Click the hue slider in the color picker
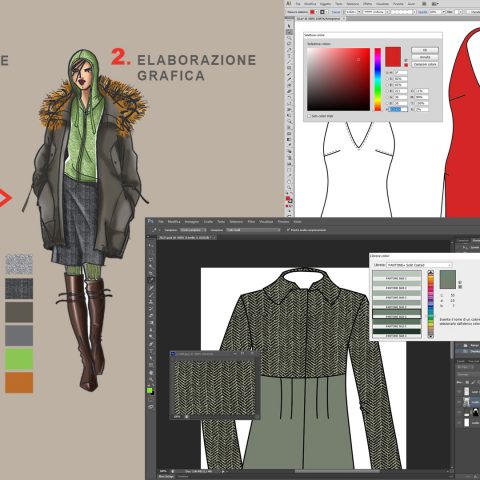 pos(377,79)
